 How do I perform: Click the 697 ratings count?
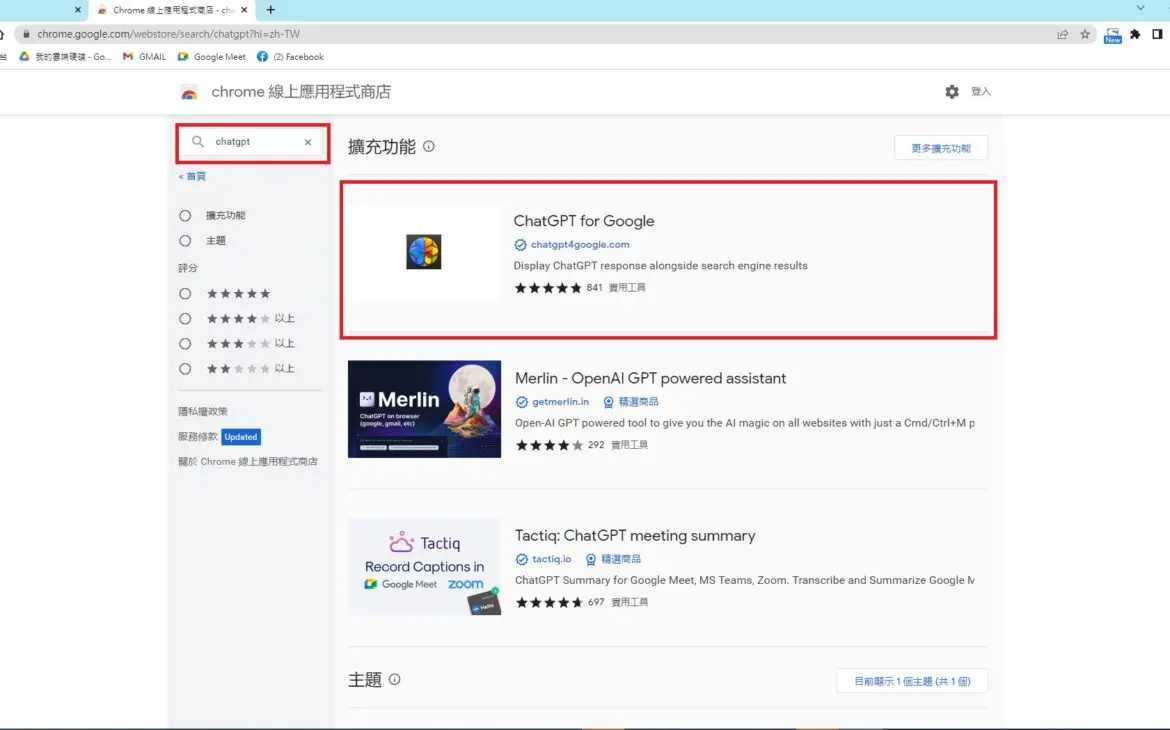596,602
